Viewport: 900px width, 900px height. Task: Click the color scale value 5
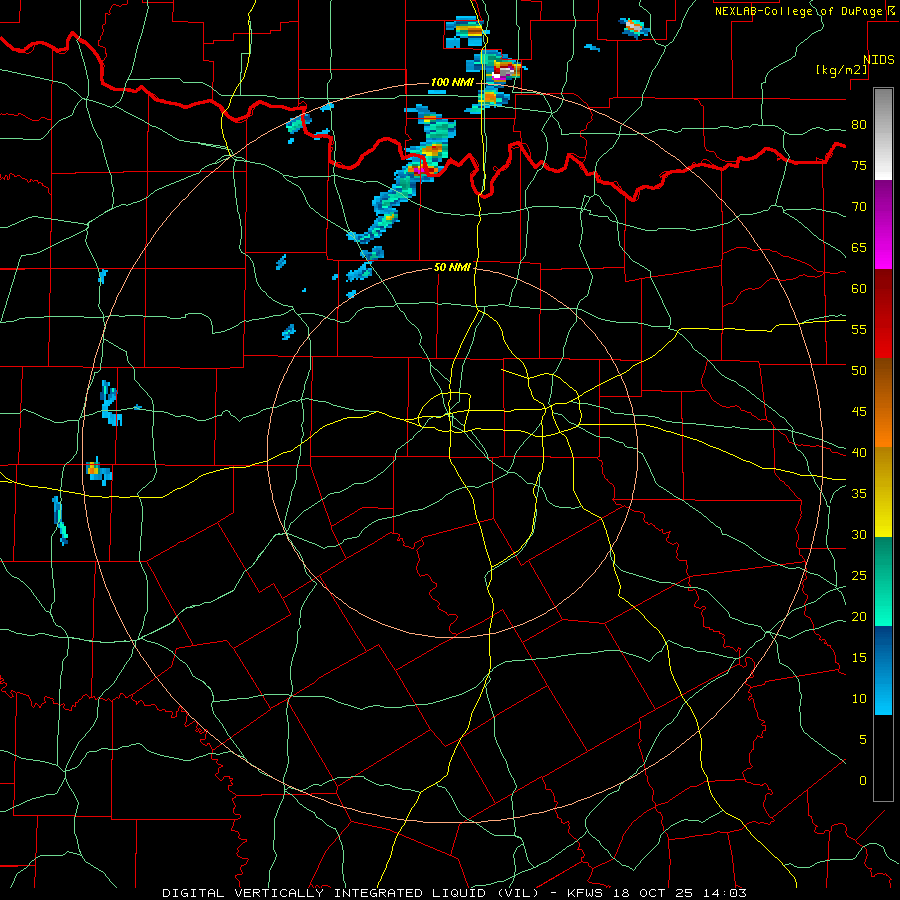863,739
